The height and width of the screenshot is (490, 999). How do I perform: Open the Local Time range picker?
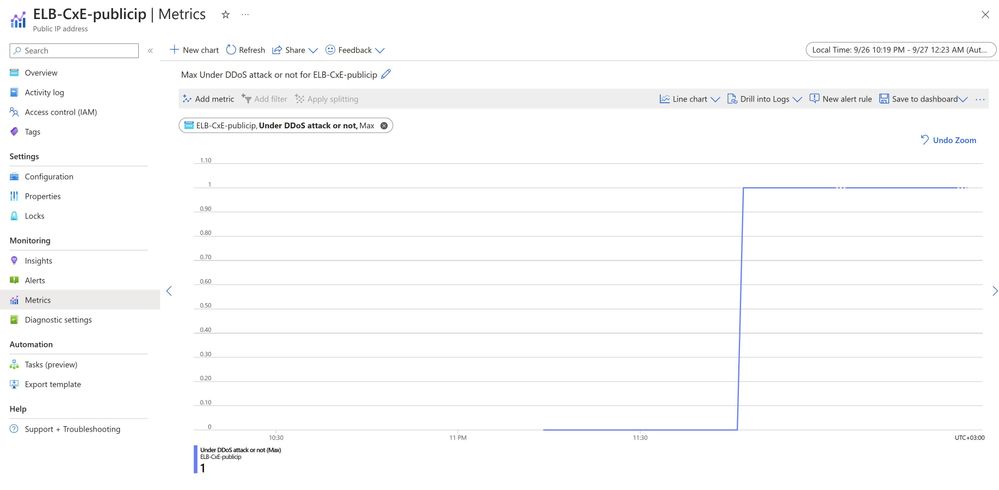click(x=901, y=50)
